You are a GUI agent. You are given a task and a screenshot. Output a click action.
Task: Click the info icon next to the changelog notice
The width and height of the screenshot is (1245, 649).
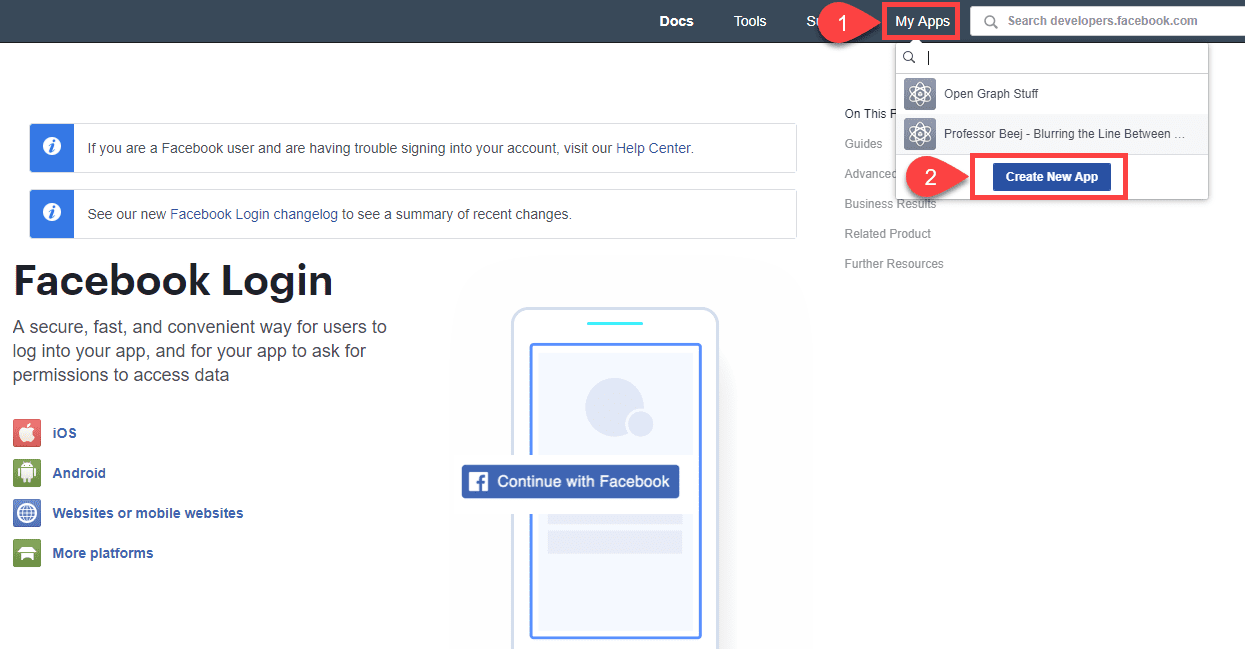(51, 213)
